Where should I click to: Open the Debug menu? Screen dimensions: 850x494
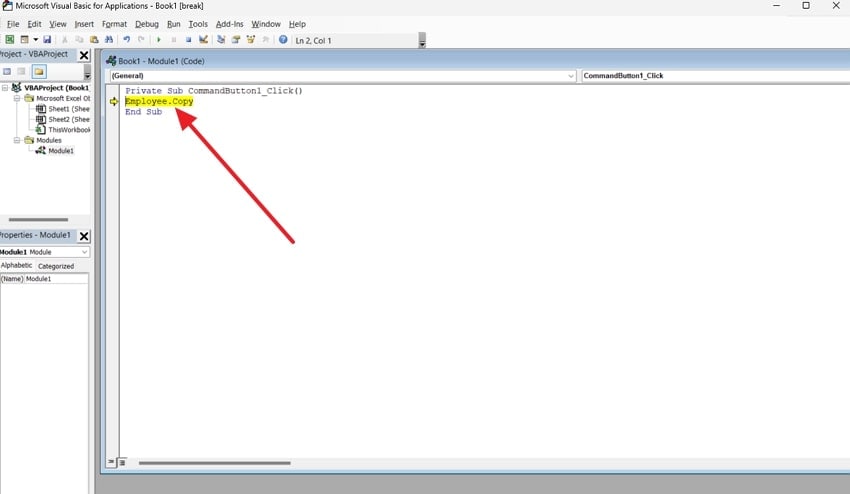147,24
